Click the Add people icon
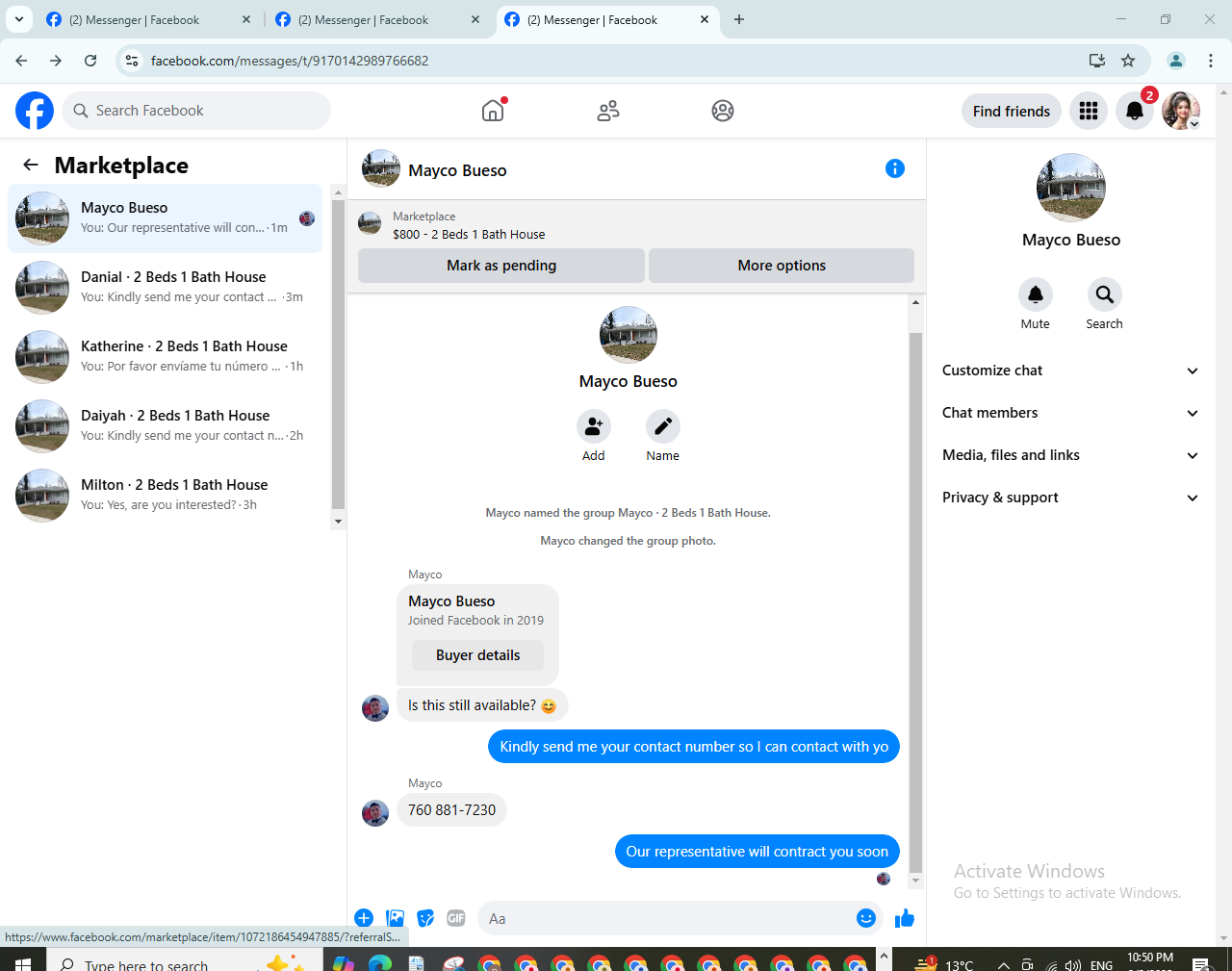Screen dimensions: 1232x971 click(x=594, y=425)
